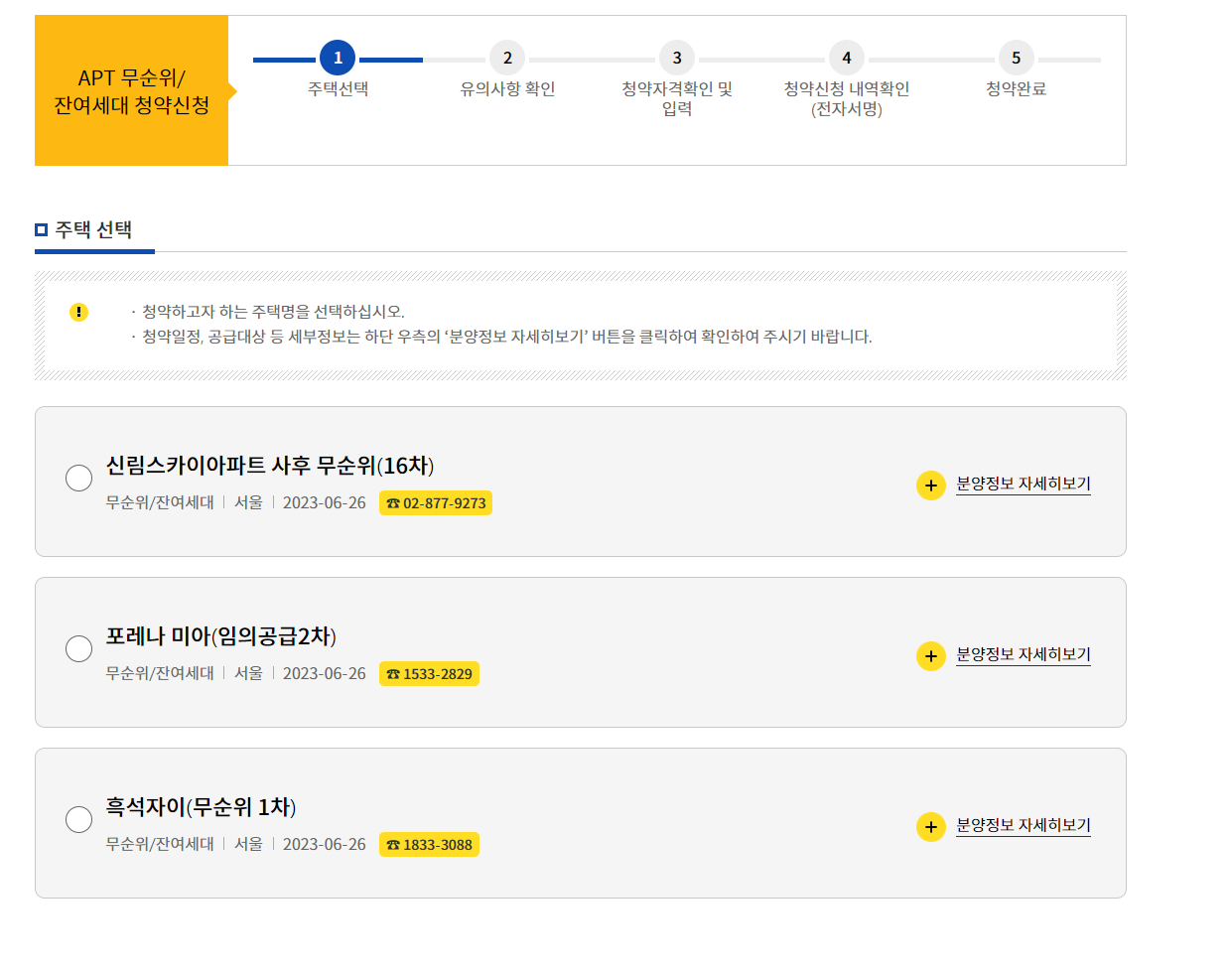Click step 1 circle 주택선택
The height and width of the screenshot is (972, 1232).
338,58
